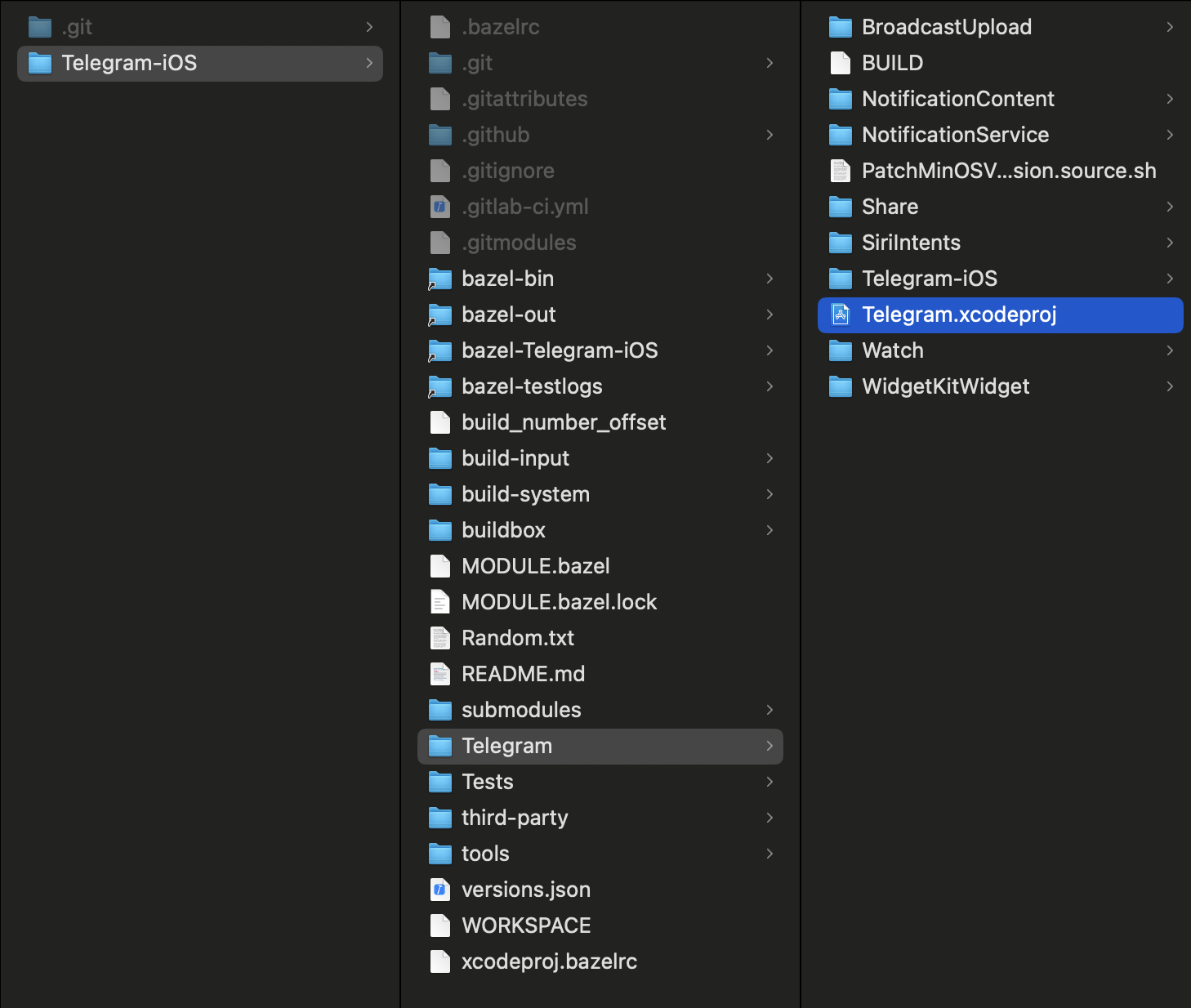The width and height of the screenshot is (1191, 1008).
Task: Click the .gitlab-ci.yml file icon
Action: tap(440, 207)
